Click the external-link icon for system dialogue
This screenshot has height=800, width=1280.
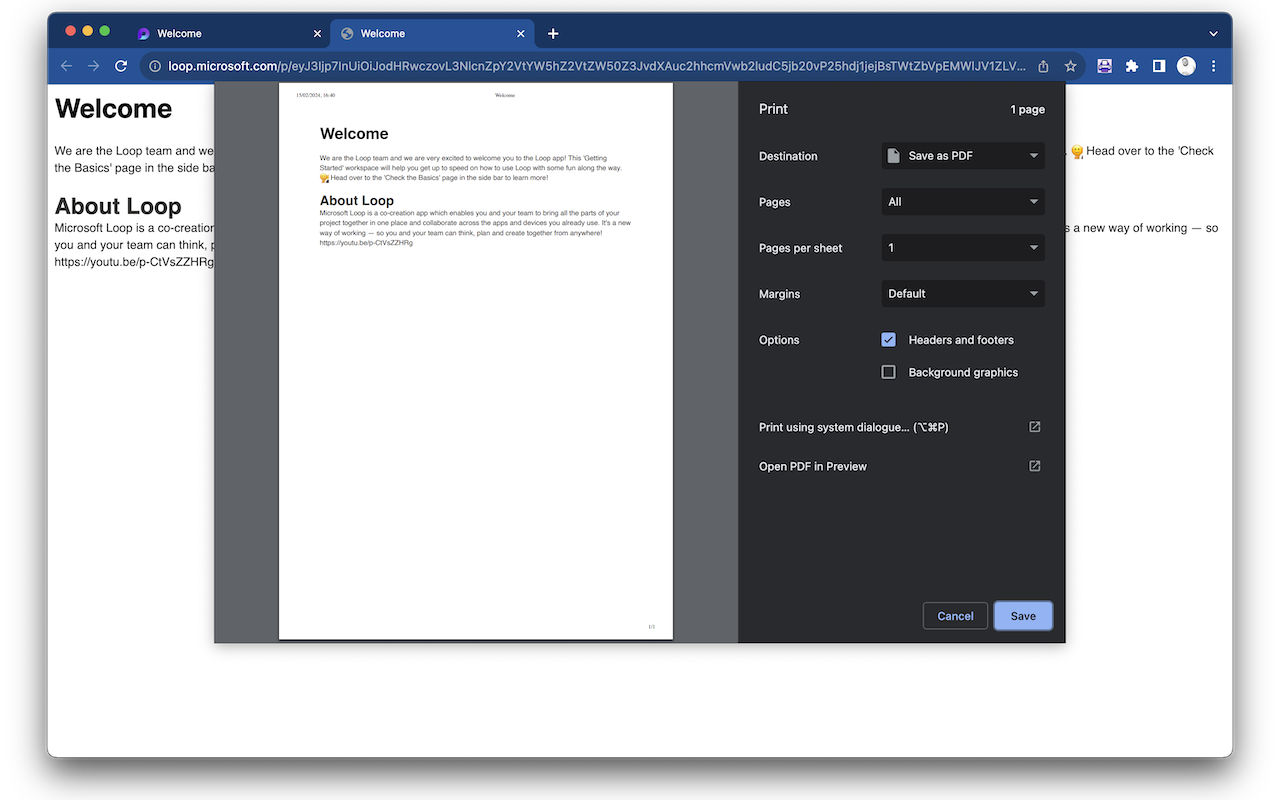1035,427
